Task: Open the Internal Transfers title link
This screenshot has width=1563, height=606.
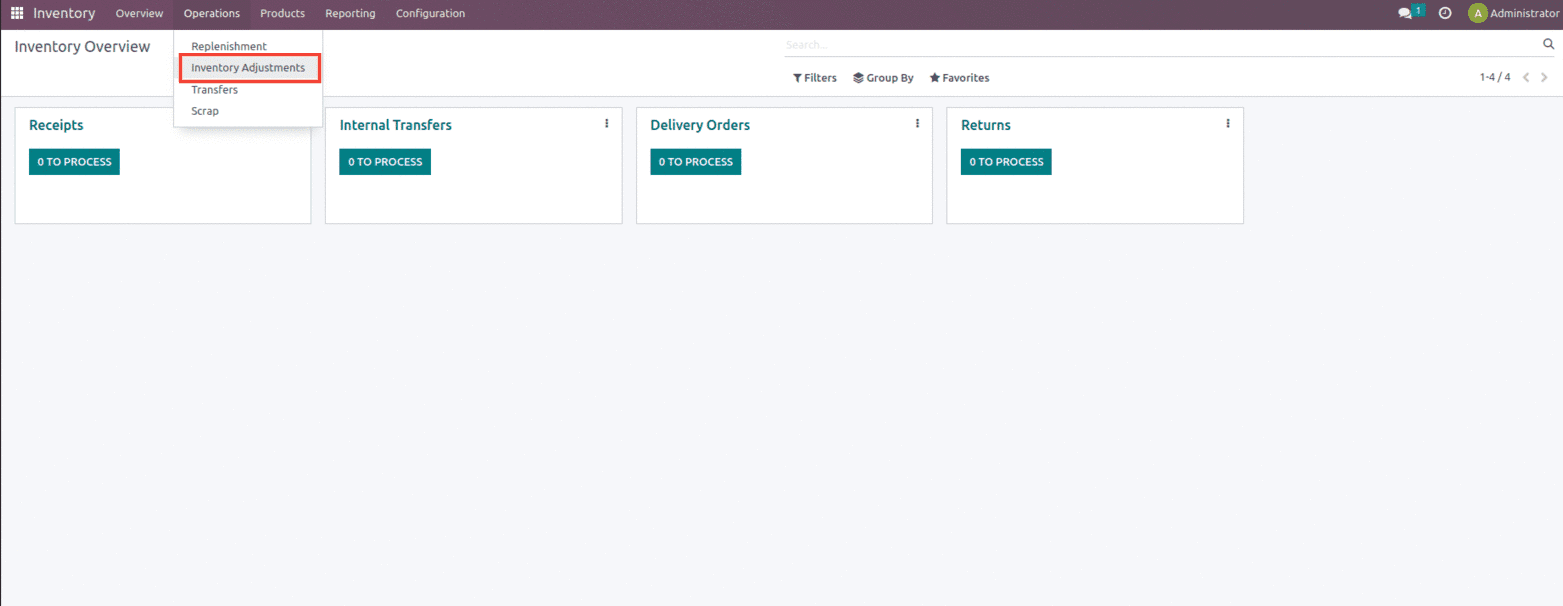Action: tap(396, 125)
